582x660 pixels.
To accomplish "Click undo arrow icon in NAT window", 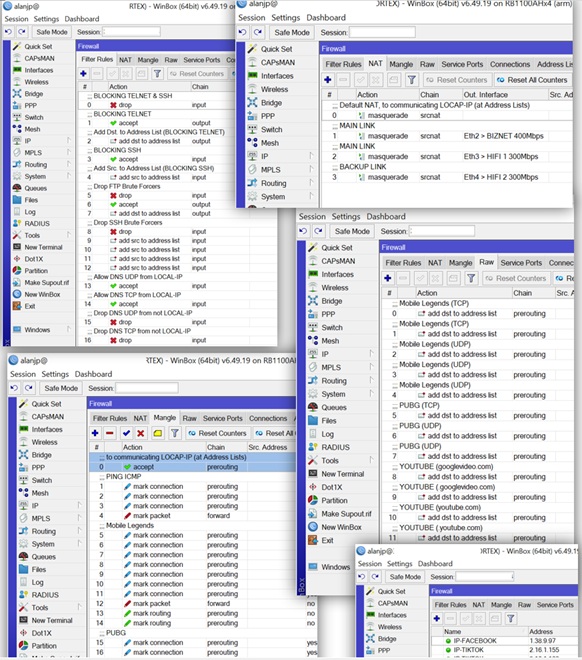I will 242,32.
